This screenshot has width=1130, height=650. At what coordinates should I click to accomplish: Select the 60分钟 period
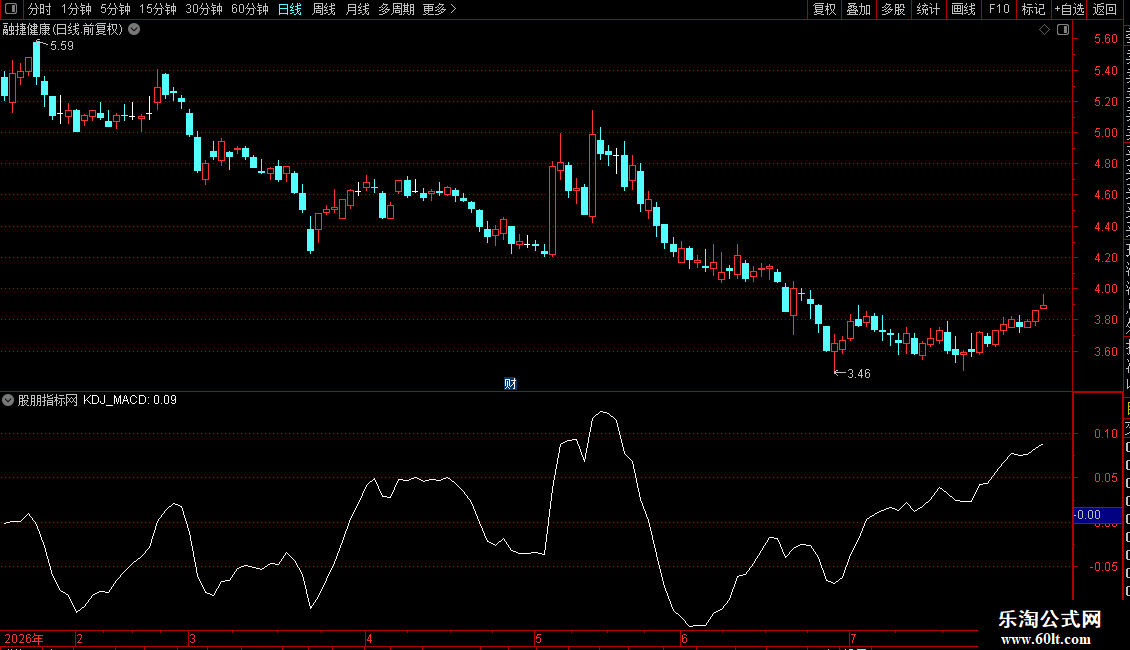point(250,9)
